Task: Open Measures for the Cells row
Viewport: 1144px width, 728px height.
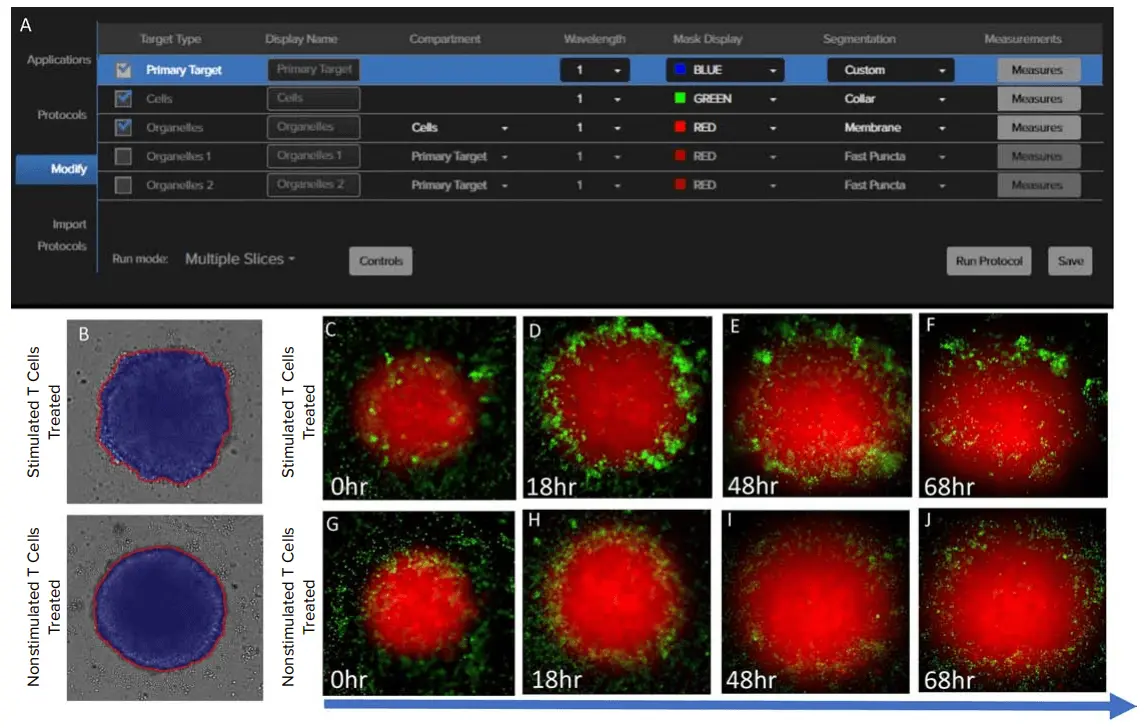Action: [x=1037, y=99]
